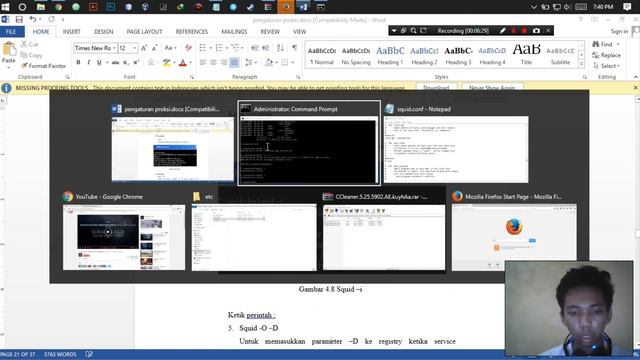640x360 pixels.
Task: Switch to the MAILINGS tab
Action: click(x=234, y=31)
